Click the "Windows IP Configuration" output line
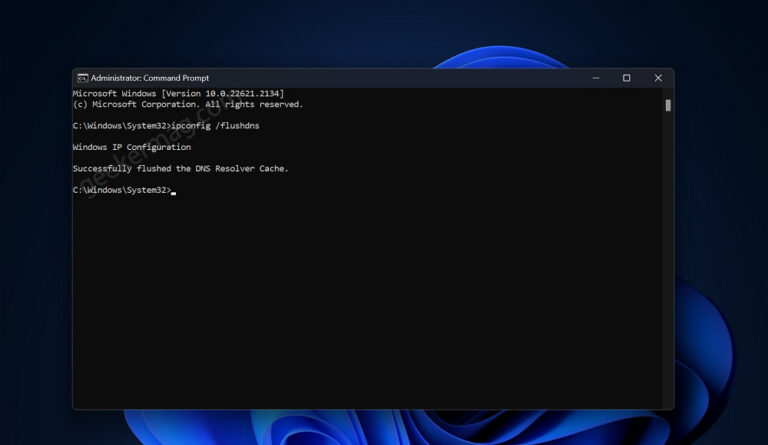The width and height of the screenshot is (768, 445). click(132, 147)
